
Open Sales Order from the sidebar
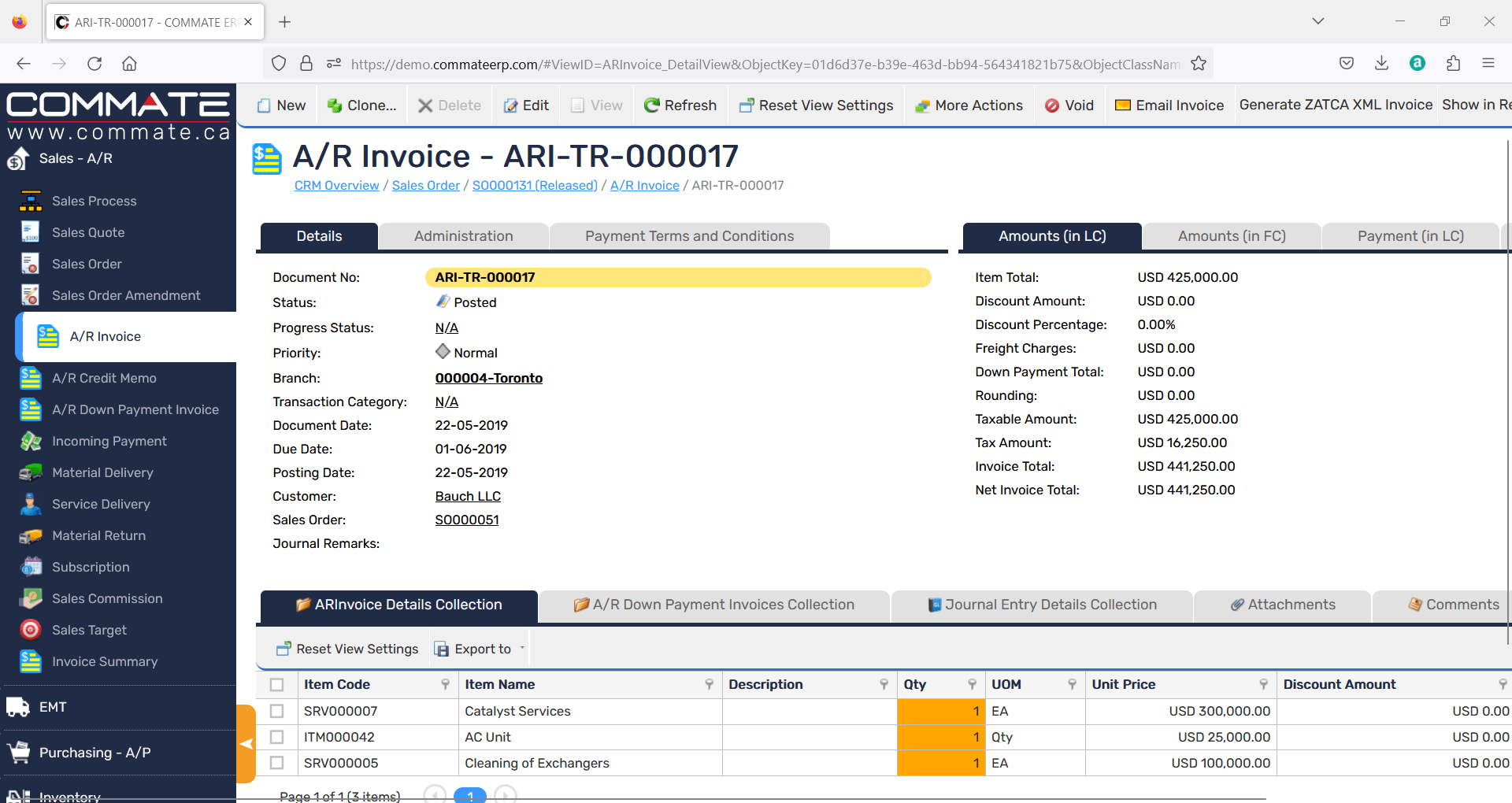[x=87, y=264]
